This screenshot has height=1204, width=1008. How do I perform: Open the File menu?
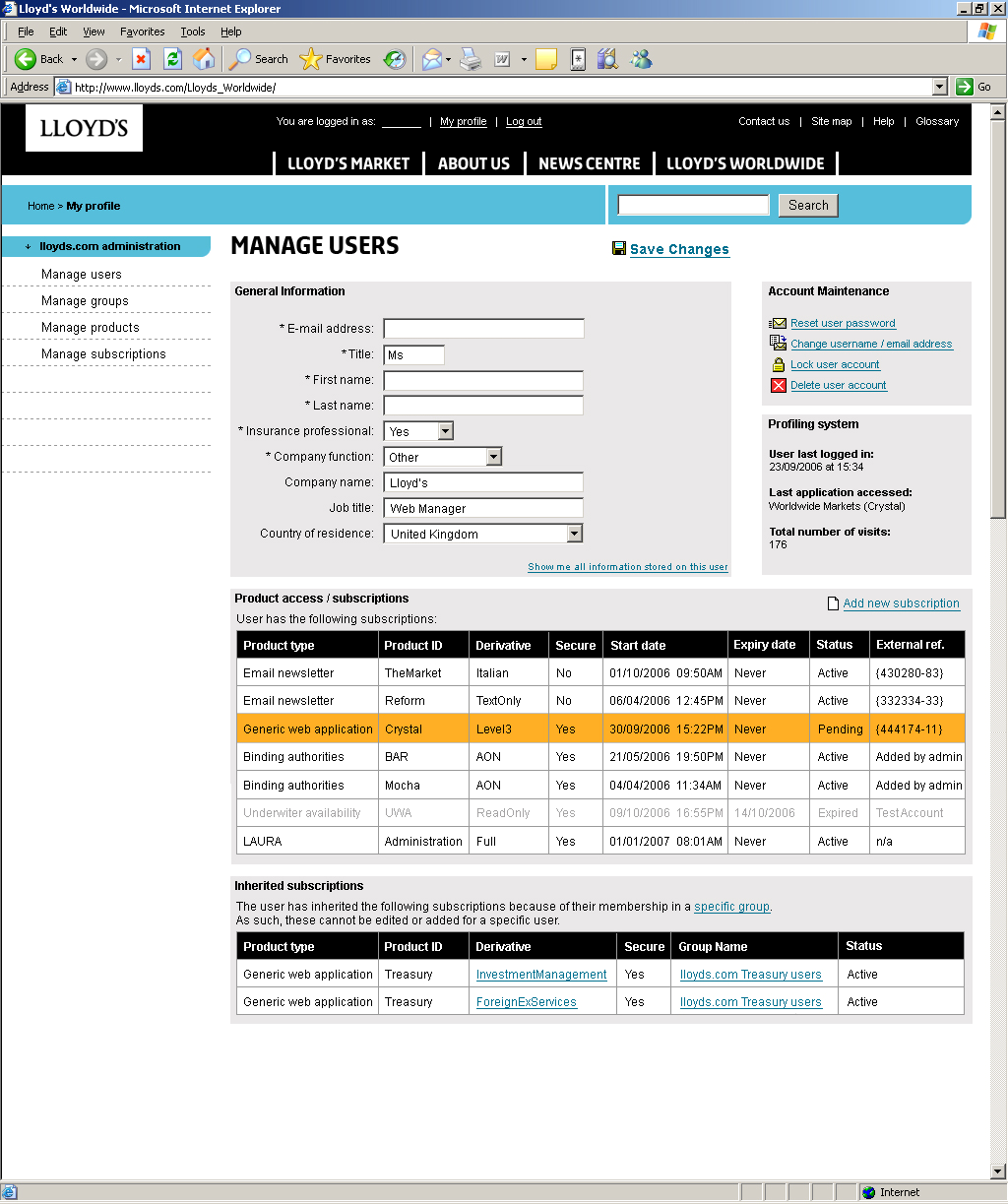point(26,32)
